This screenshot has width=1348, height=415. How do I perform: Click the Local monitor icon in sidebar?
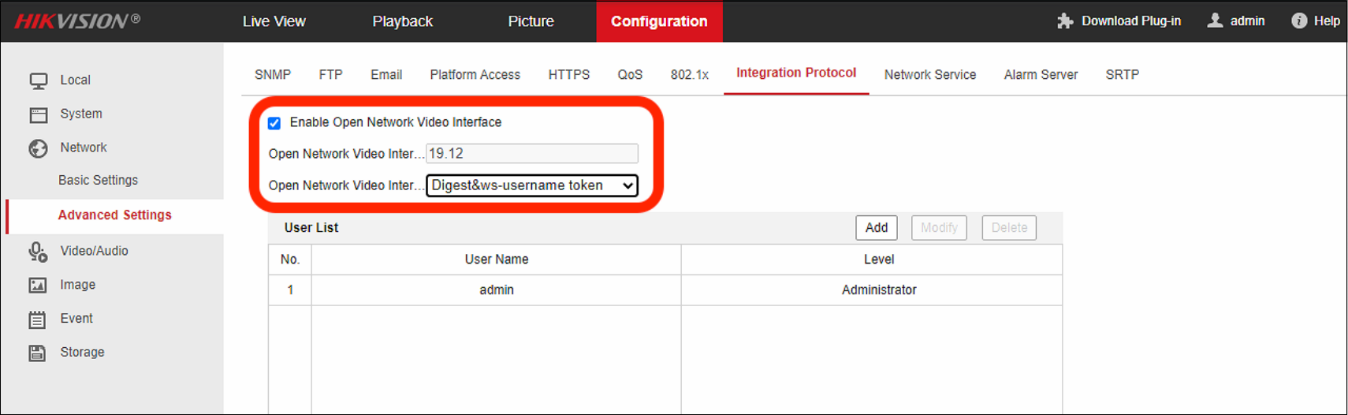[38, 80]
